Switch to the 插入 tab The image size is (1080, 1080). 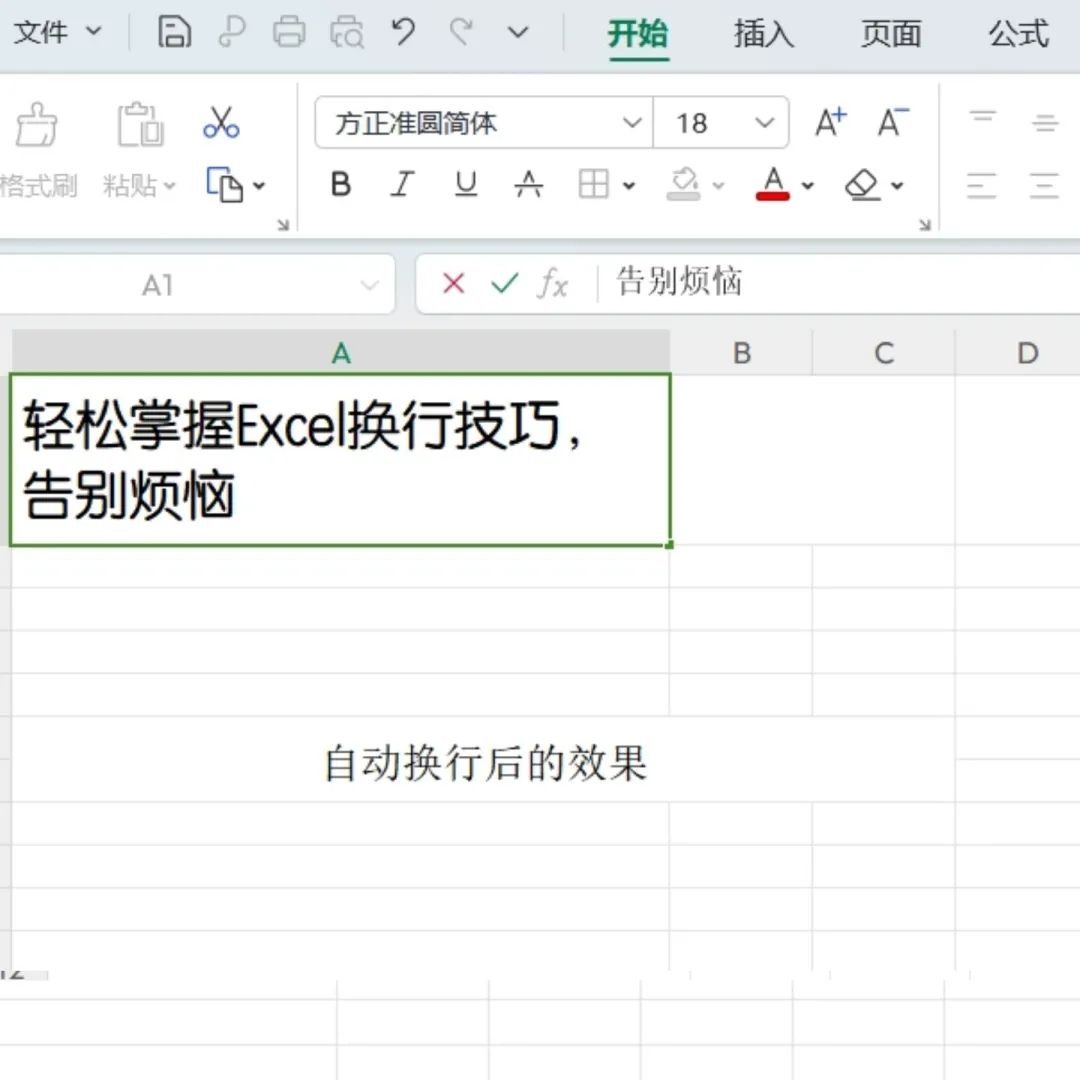point(764,34)
